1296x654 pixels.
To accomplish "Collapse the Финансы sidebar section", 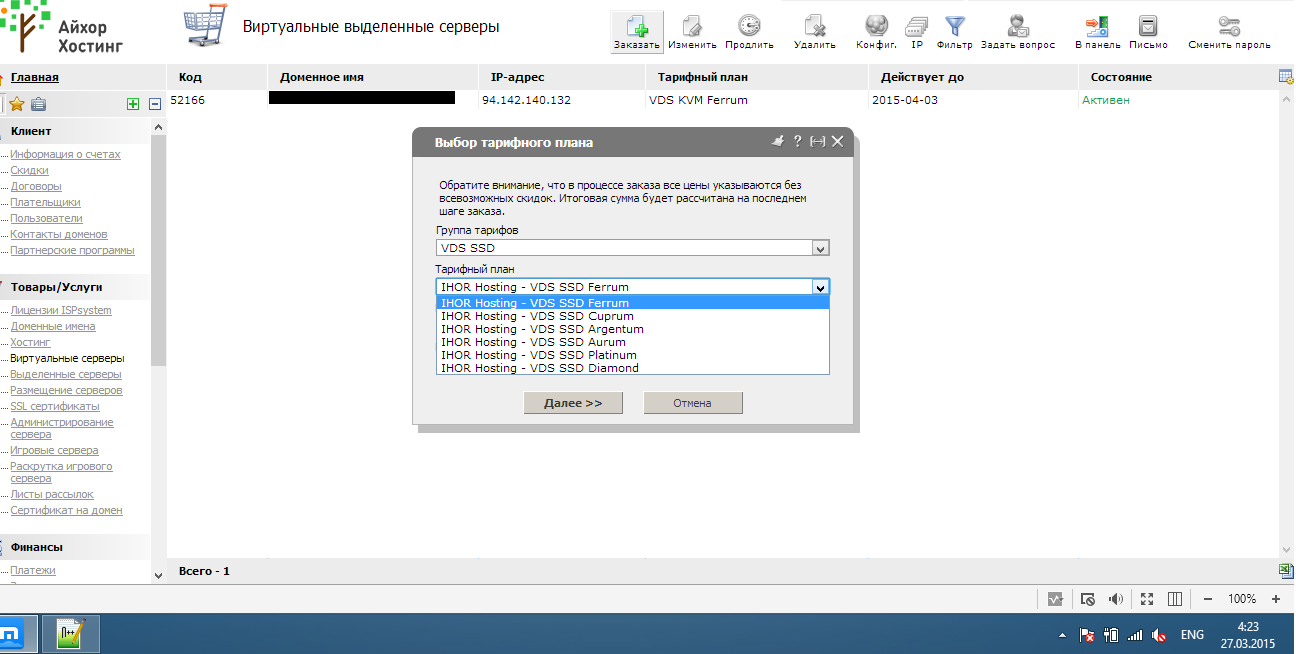I will pyautogui.click(x=37, y=547).
